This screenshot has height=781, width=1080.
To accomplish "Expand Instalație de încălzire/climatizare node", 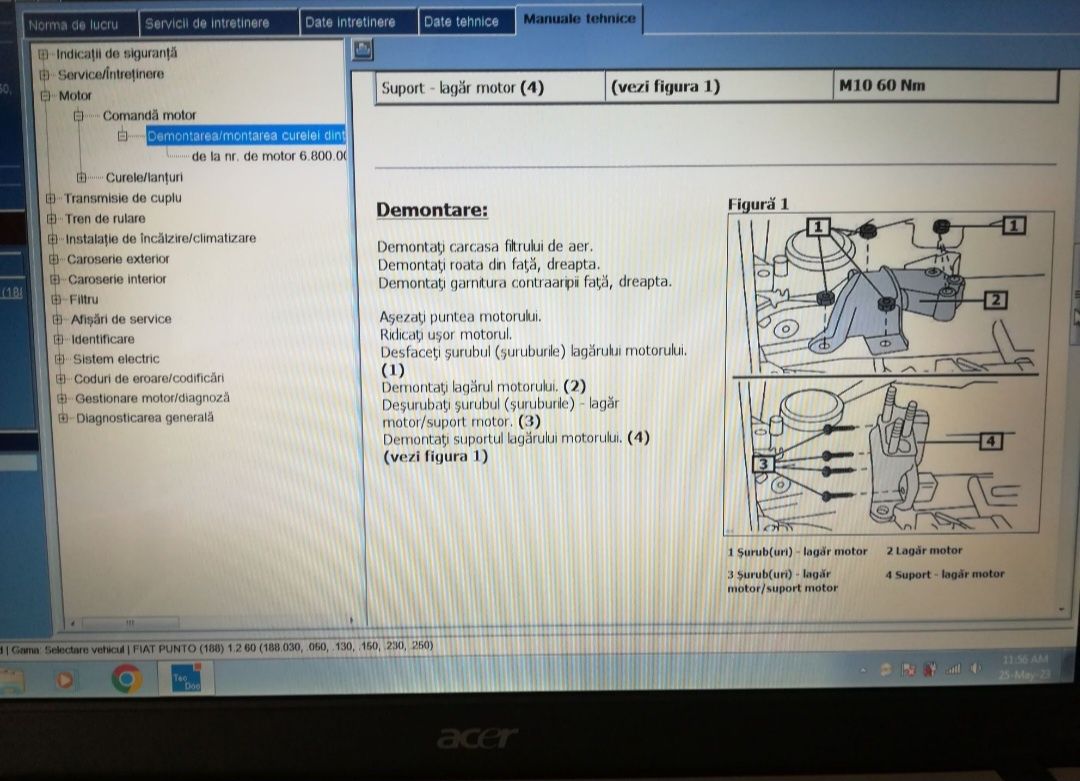I will [x=53, y=239].
